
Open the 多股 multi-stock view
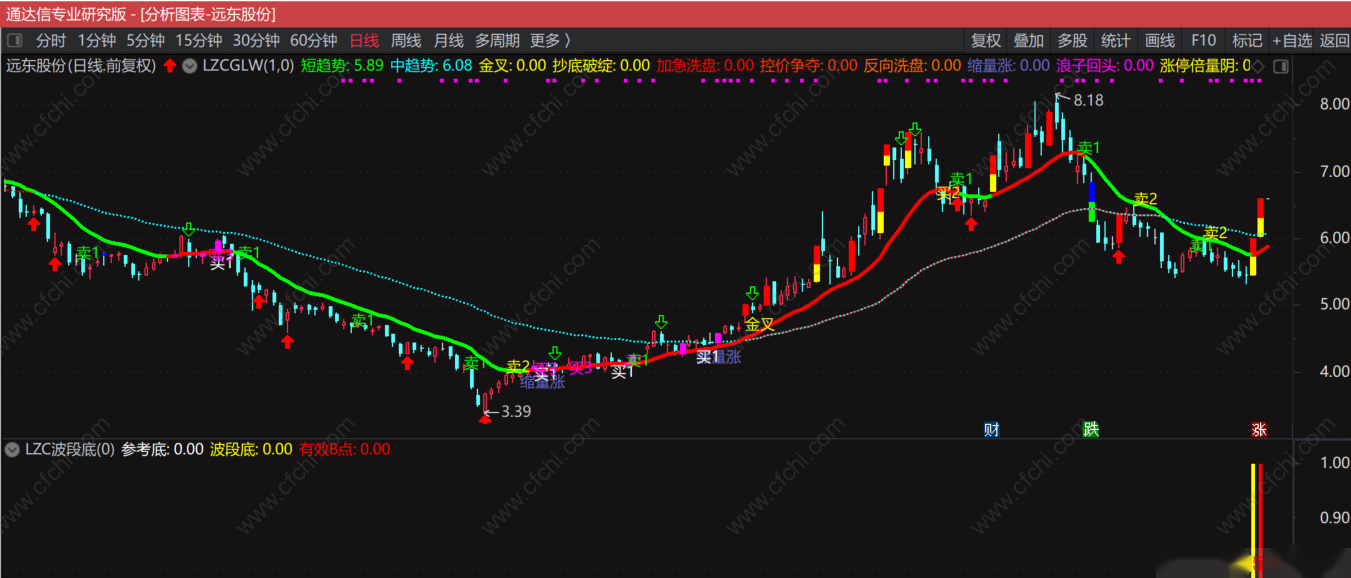(1072, 41)
